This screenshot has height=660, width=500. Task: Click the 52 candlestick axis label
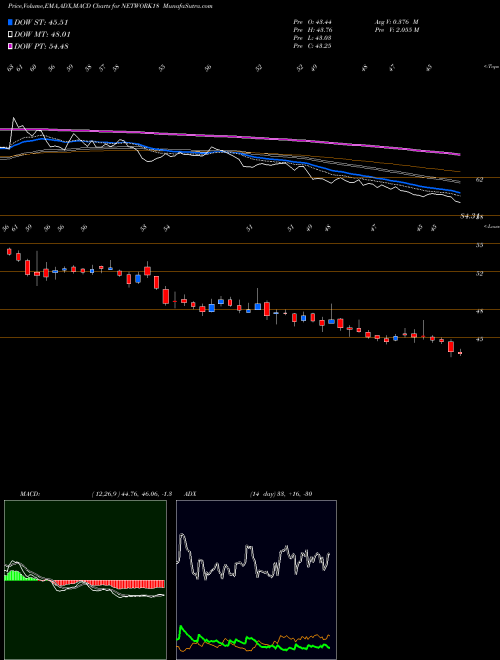click(x=480, y=274)
